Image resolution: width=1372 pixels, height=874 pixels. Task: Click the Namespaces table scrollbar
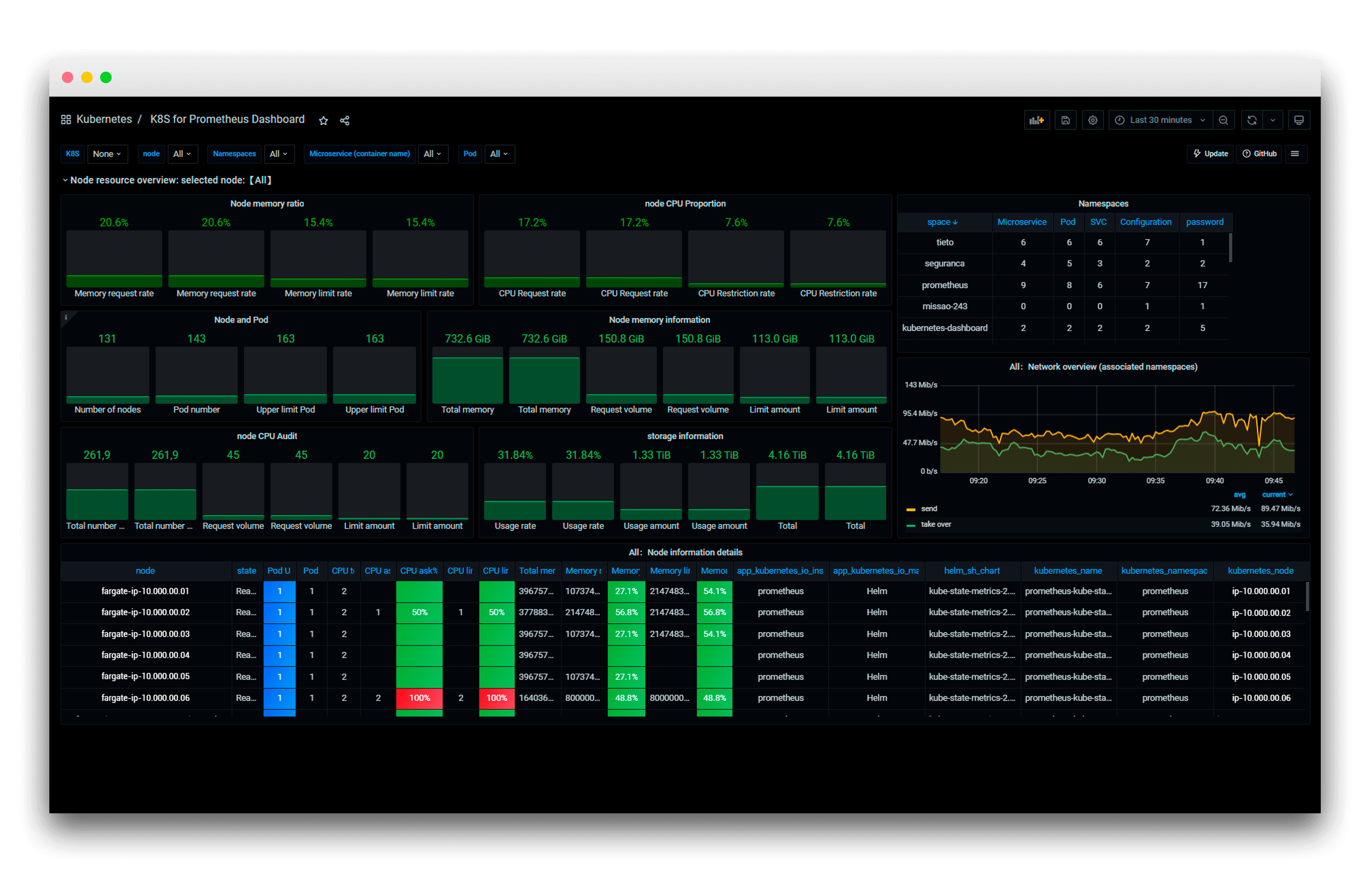click(x=1231, y=248)
